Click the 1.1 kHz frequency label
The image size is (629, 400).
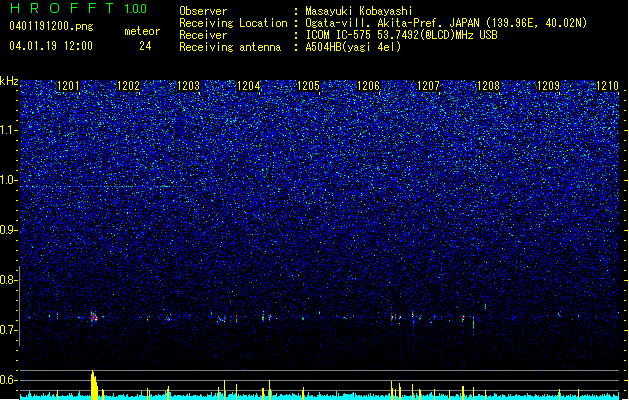[x=9, y=131]
